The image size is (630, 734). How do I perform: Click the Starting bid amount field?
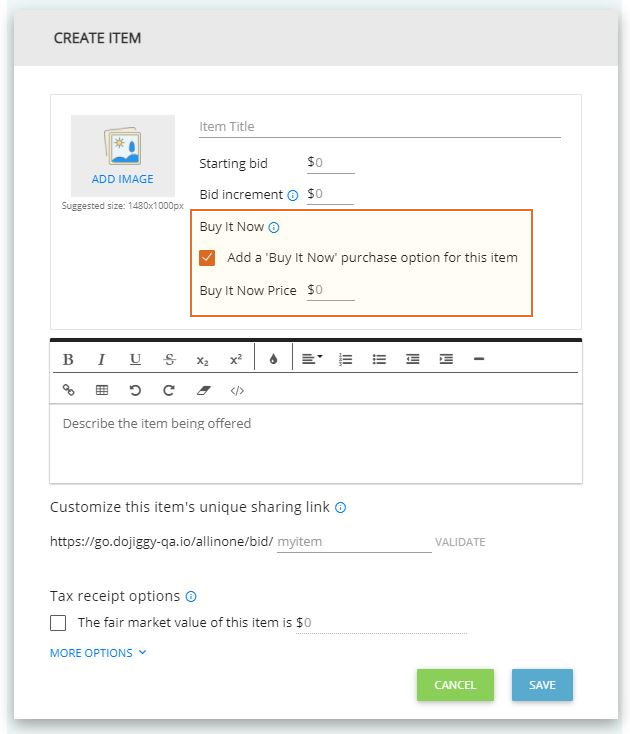click(x=330, y=163)
